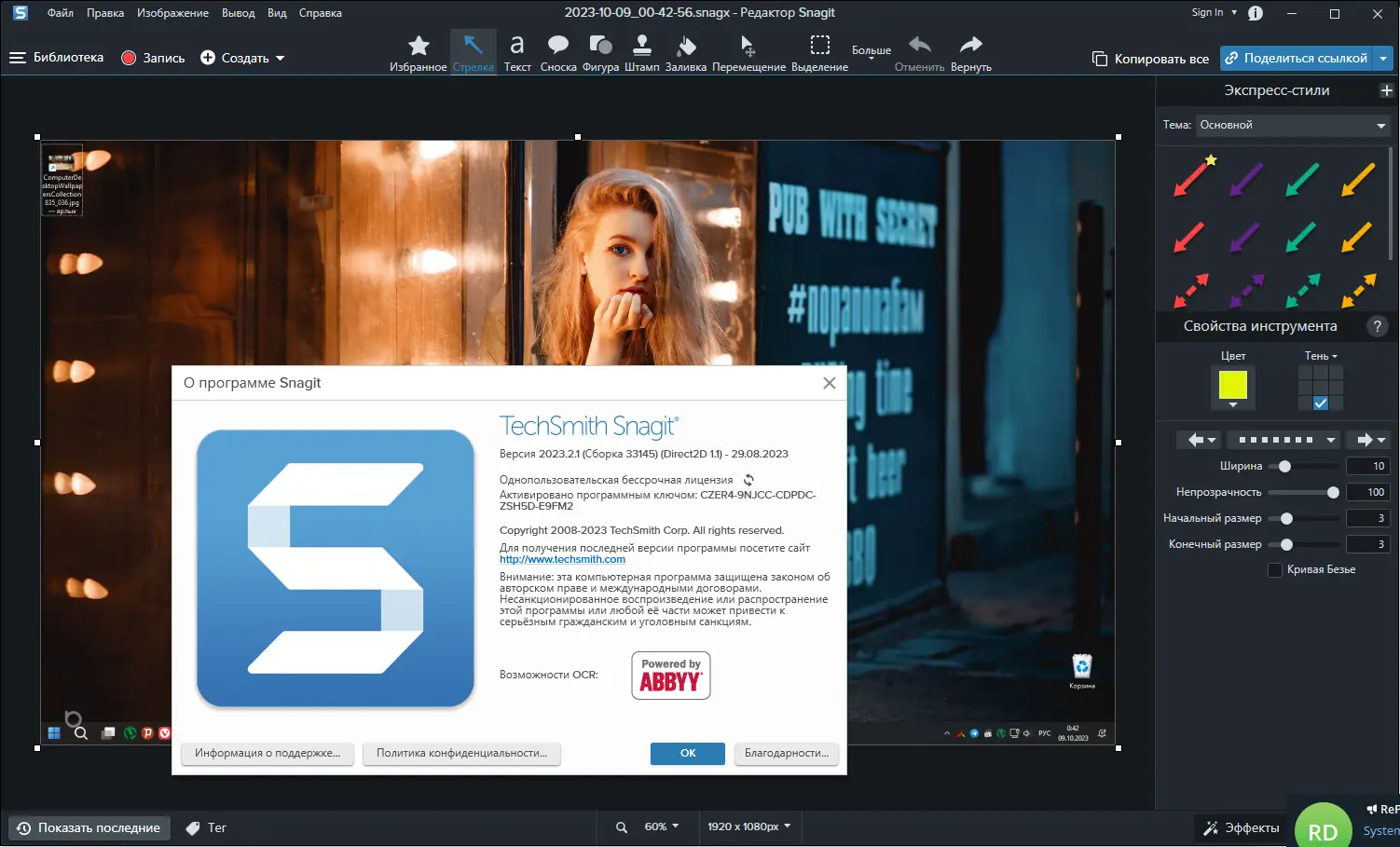Click the yellow Цвет color swatch

(x=1232, y=384)
